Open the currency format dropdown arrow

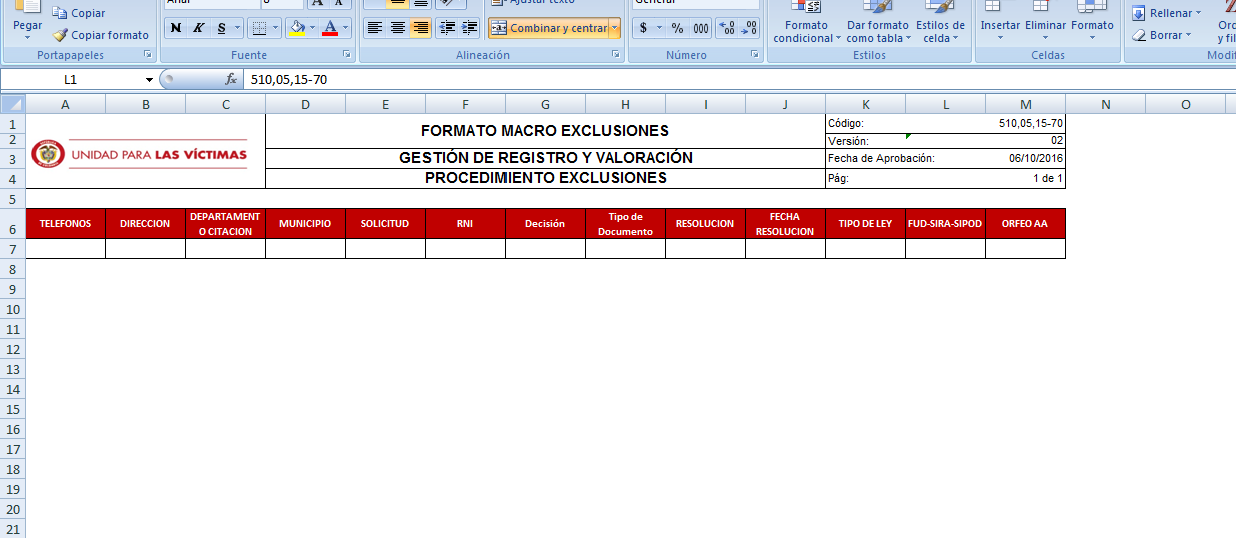pyautogui.click(x=659, y=28)
